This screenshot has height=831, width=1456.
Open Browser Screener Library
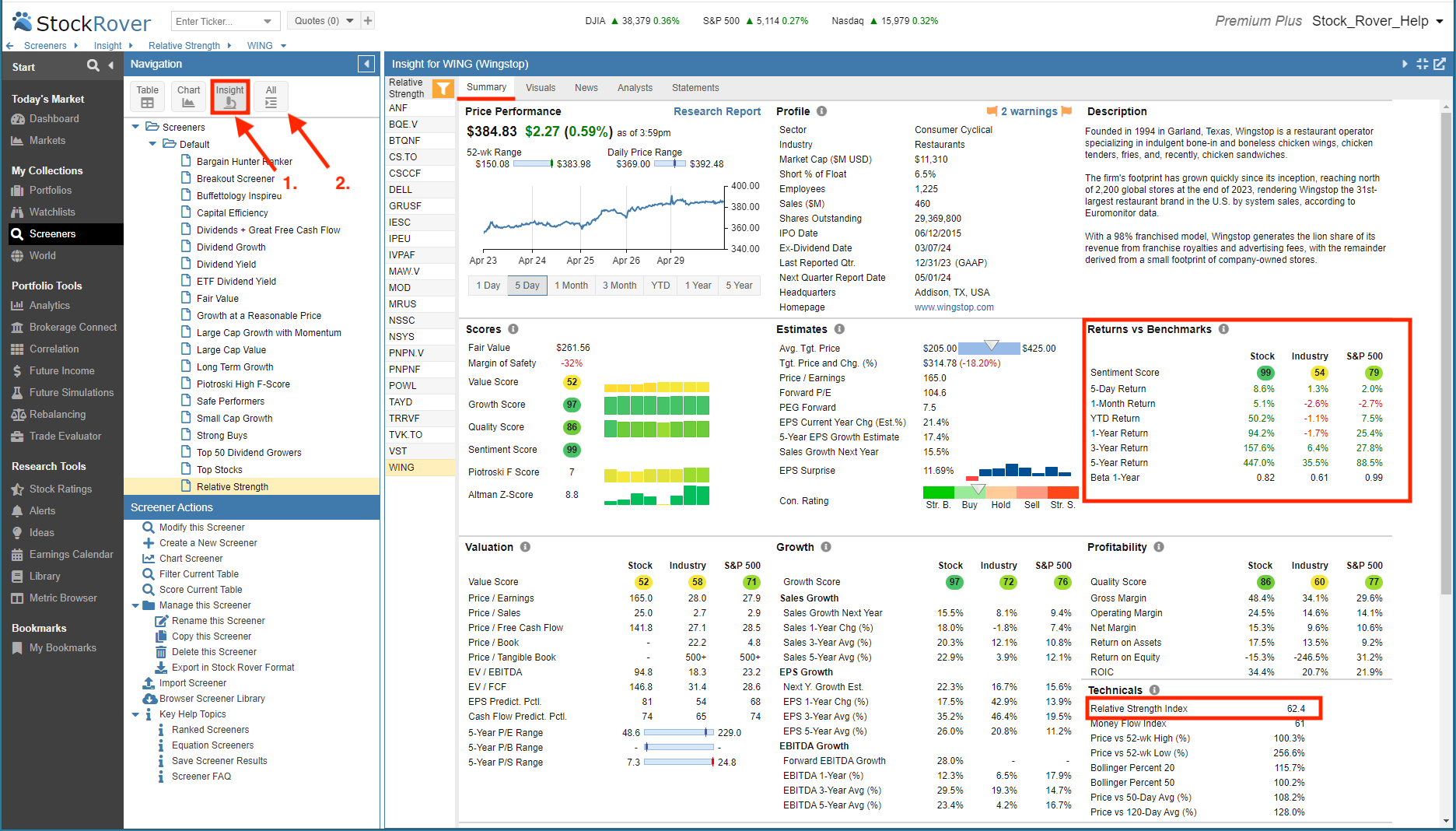pos(212,699)
